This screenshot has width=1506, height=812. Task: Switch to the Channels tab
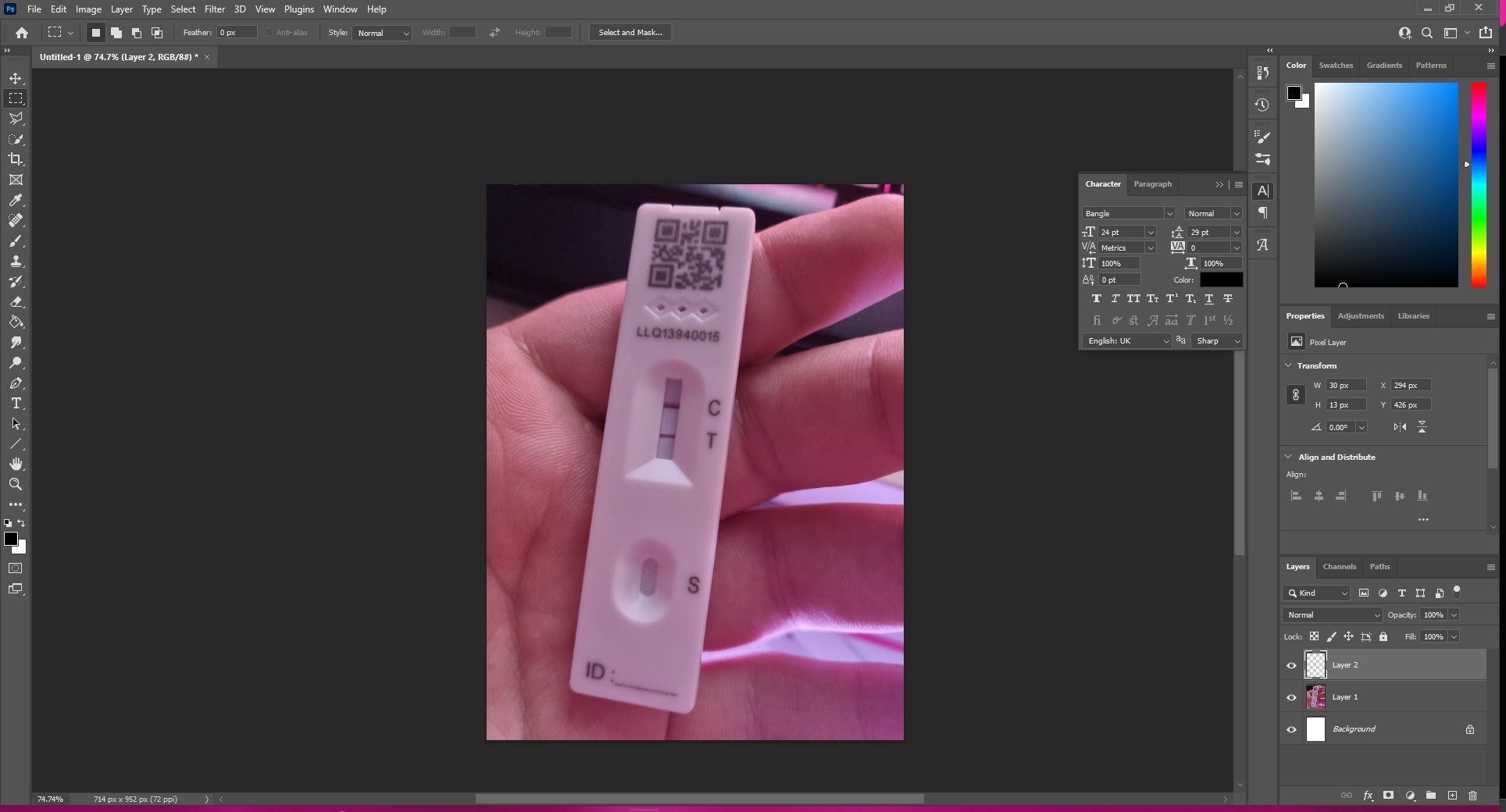(x=1339, y=567)
